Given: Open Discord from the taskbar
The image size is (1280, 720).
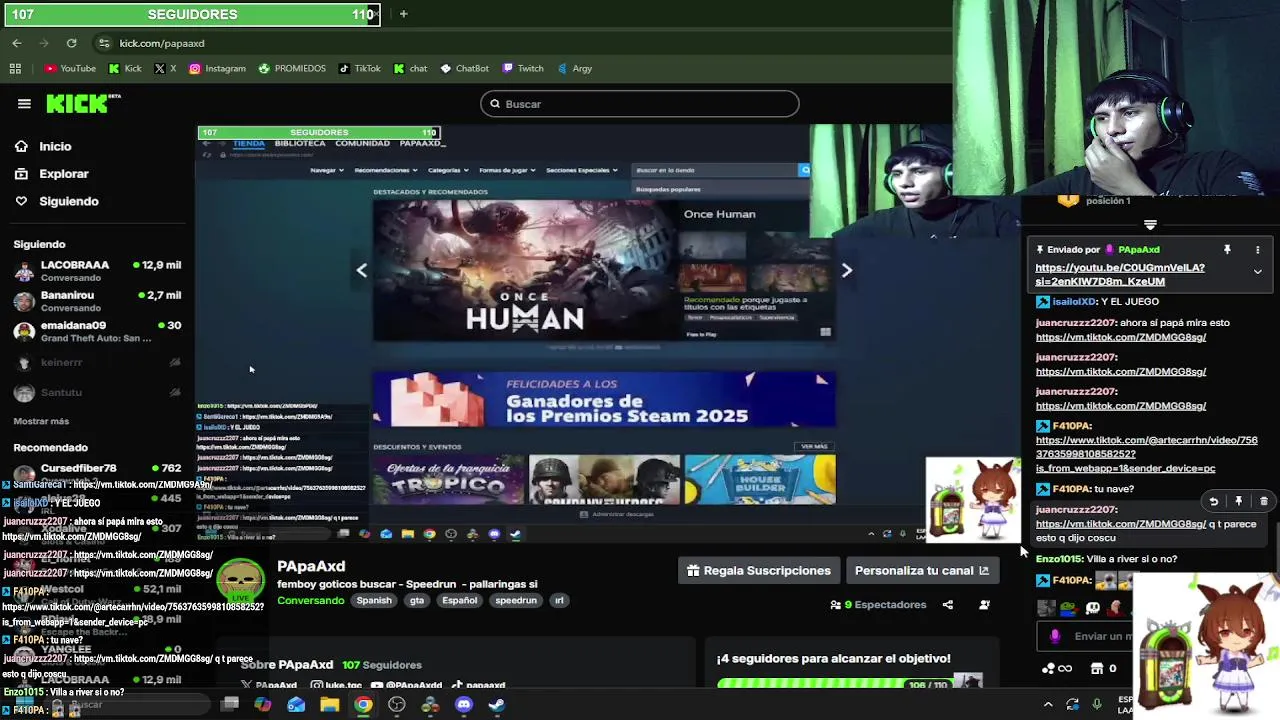Looking at the screenshot, I should [463, 705].
